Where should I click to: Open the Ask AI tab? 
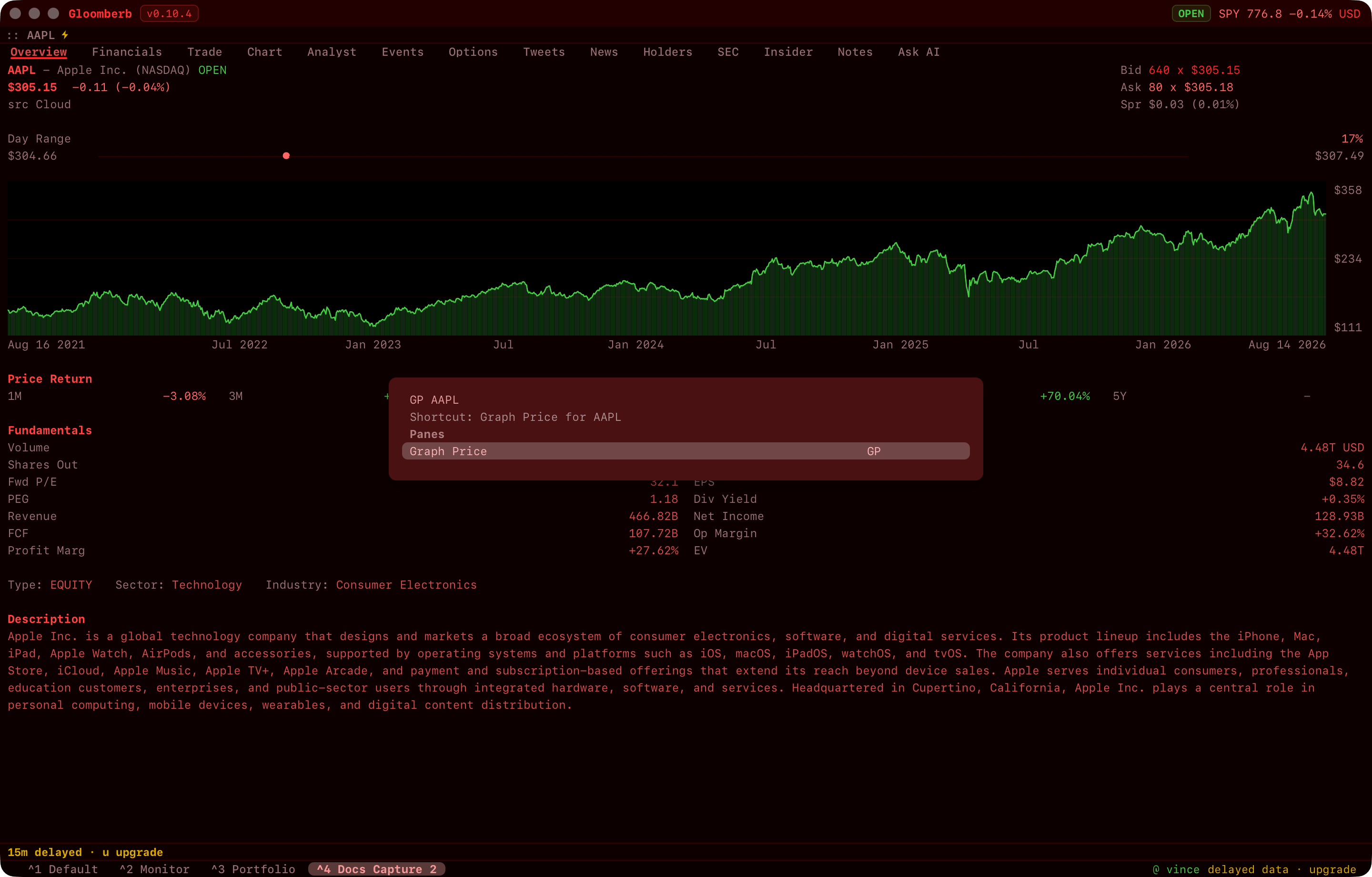click(919, 52)
